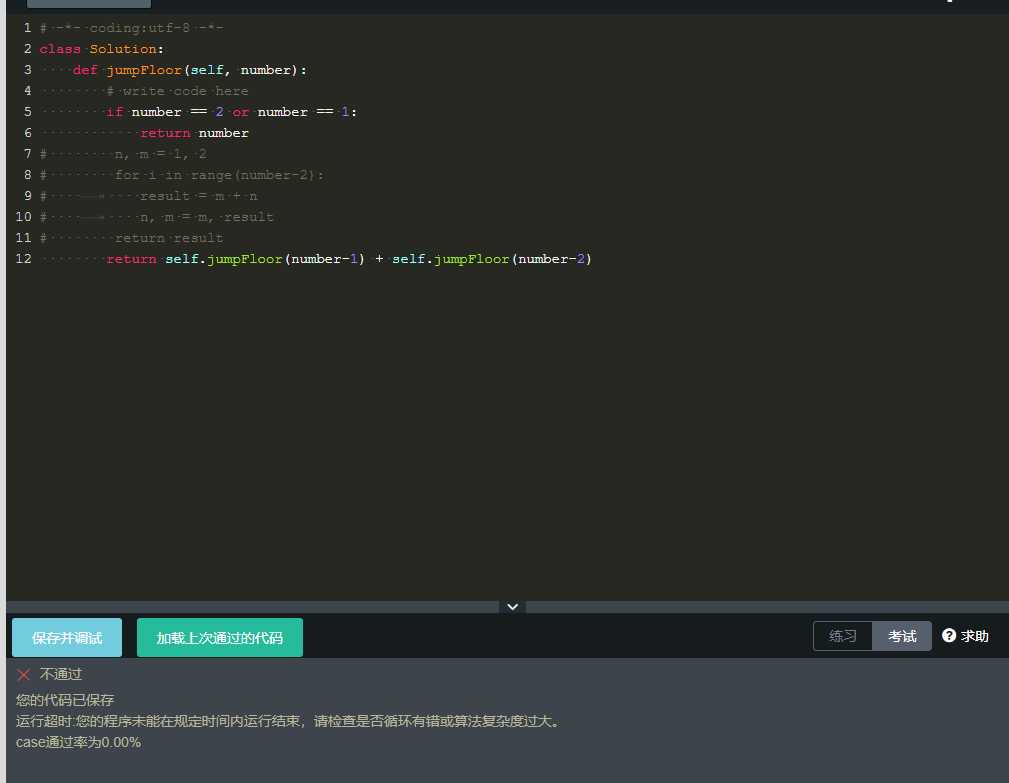1009x783 pixels.
Task: Click the class Solution line
Action: (102, 49)
